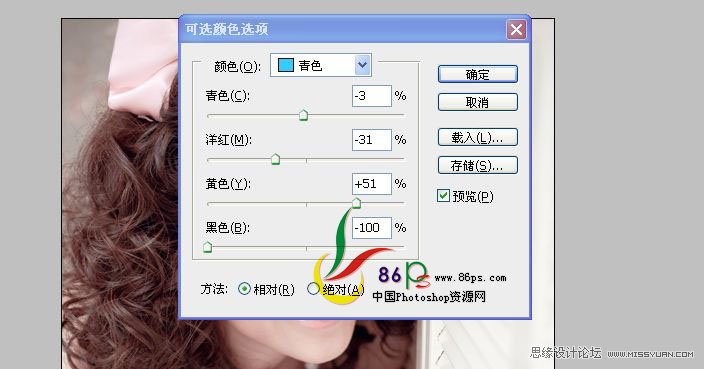This screenshot has height=369, width=704.
Task: Click the 黄色(Y): label
Action: click(228, 184)
